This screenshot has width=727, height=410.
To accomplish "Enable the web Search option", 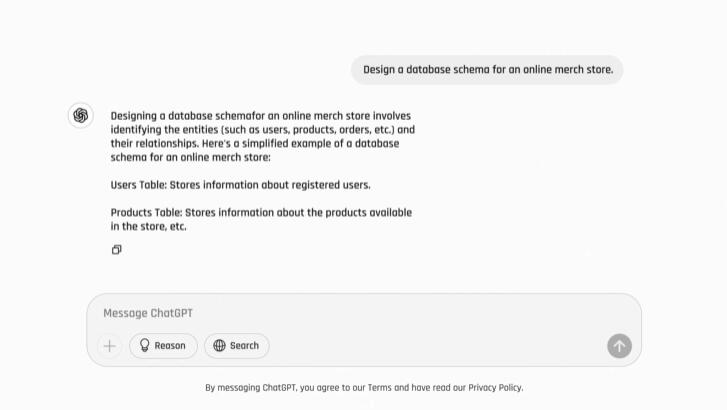I will [x=236, y=346].
